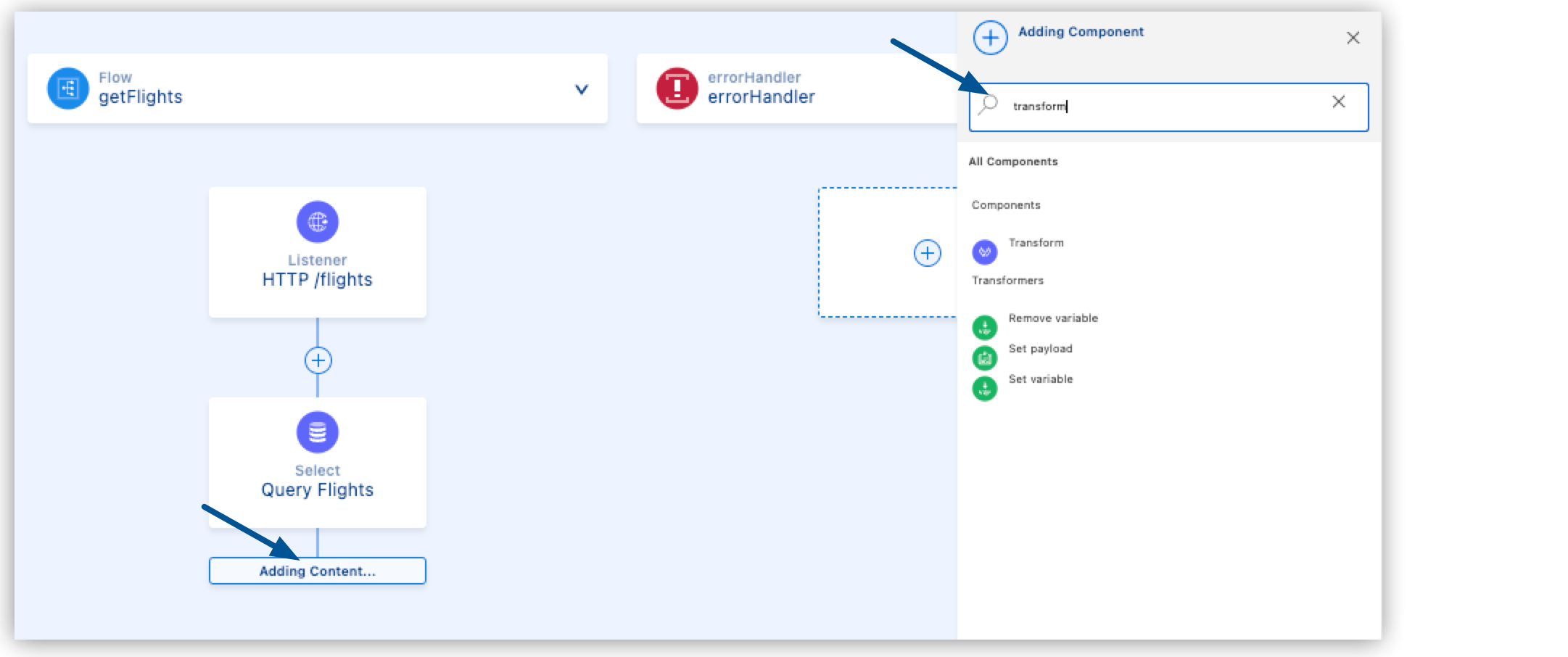Open the Components category heading
1568x657 pixels.
point(1004,205)
